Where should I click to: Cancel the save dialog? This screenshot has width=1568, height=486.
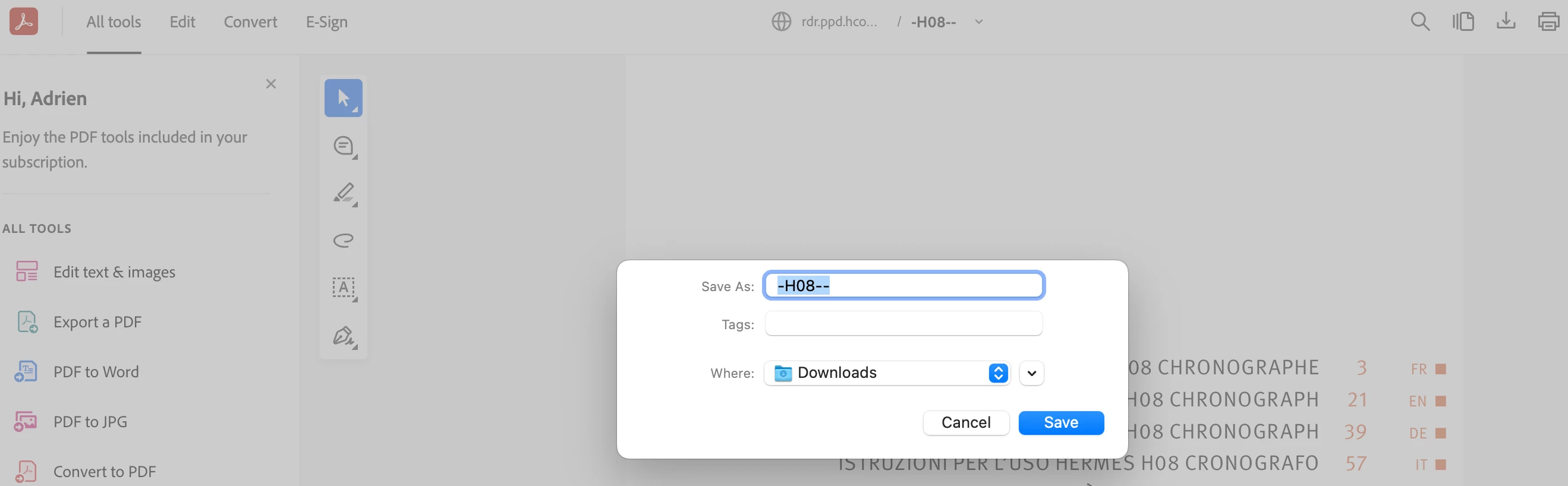(966, 423)
